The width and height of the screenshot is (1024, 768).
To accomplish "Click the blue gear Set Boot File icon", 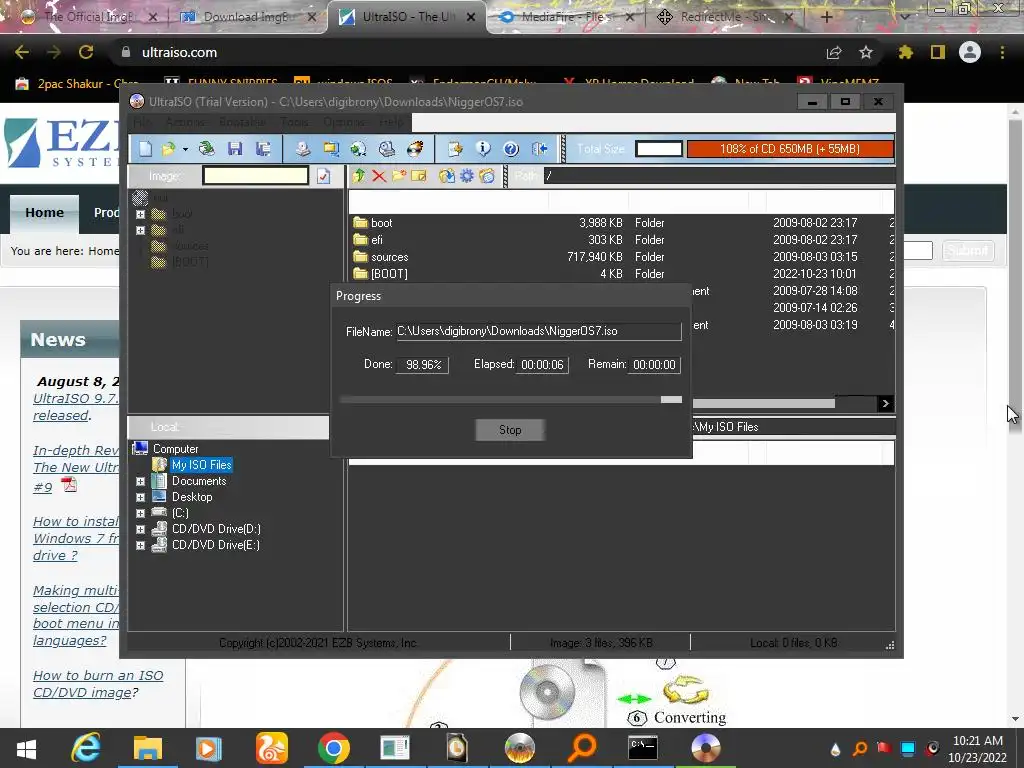I will (467, 176).
